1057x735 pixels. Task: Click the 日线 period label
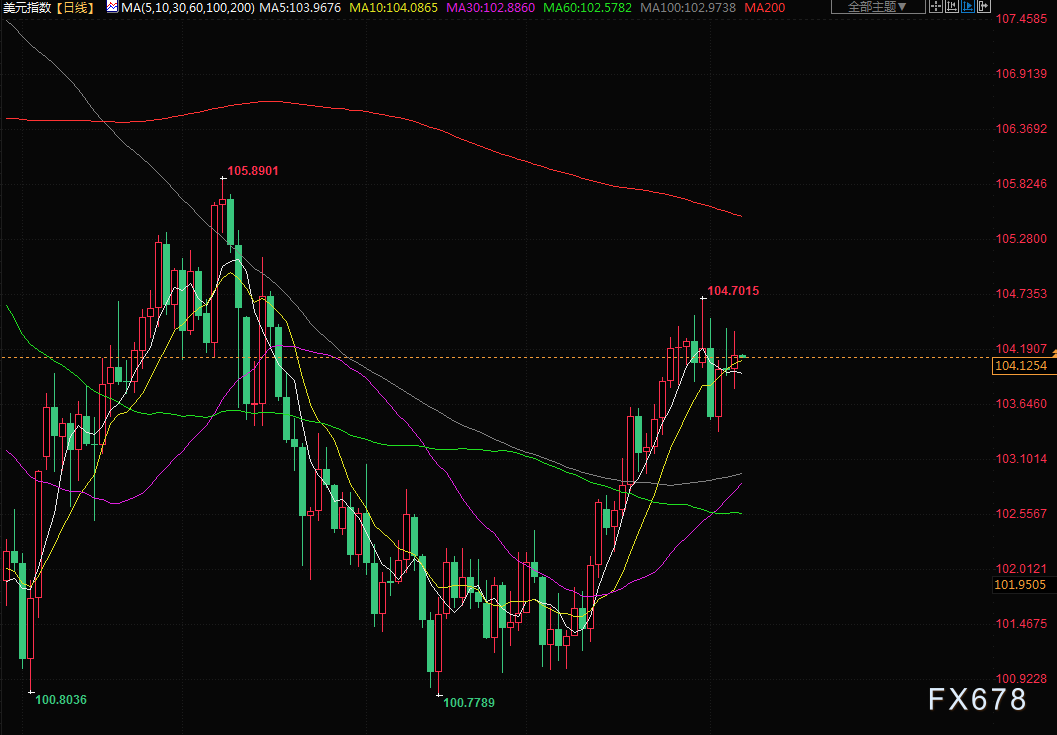tap(74, 8)
